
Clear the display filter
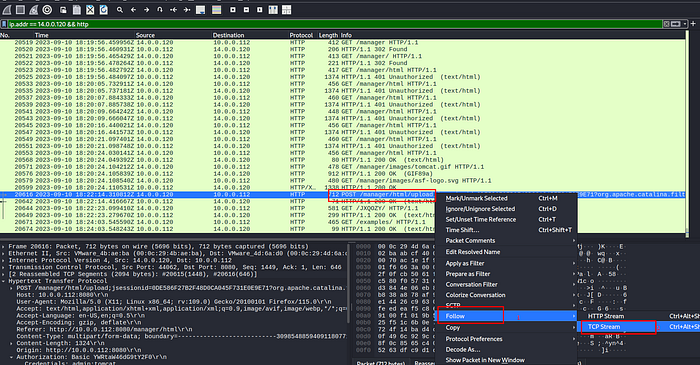click(x=666, y=24)
